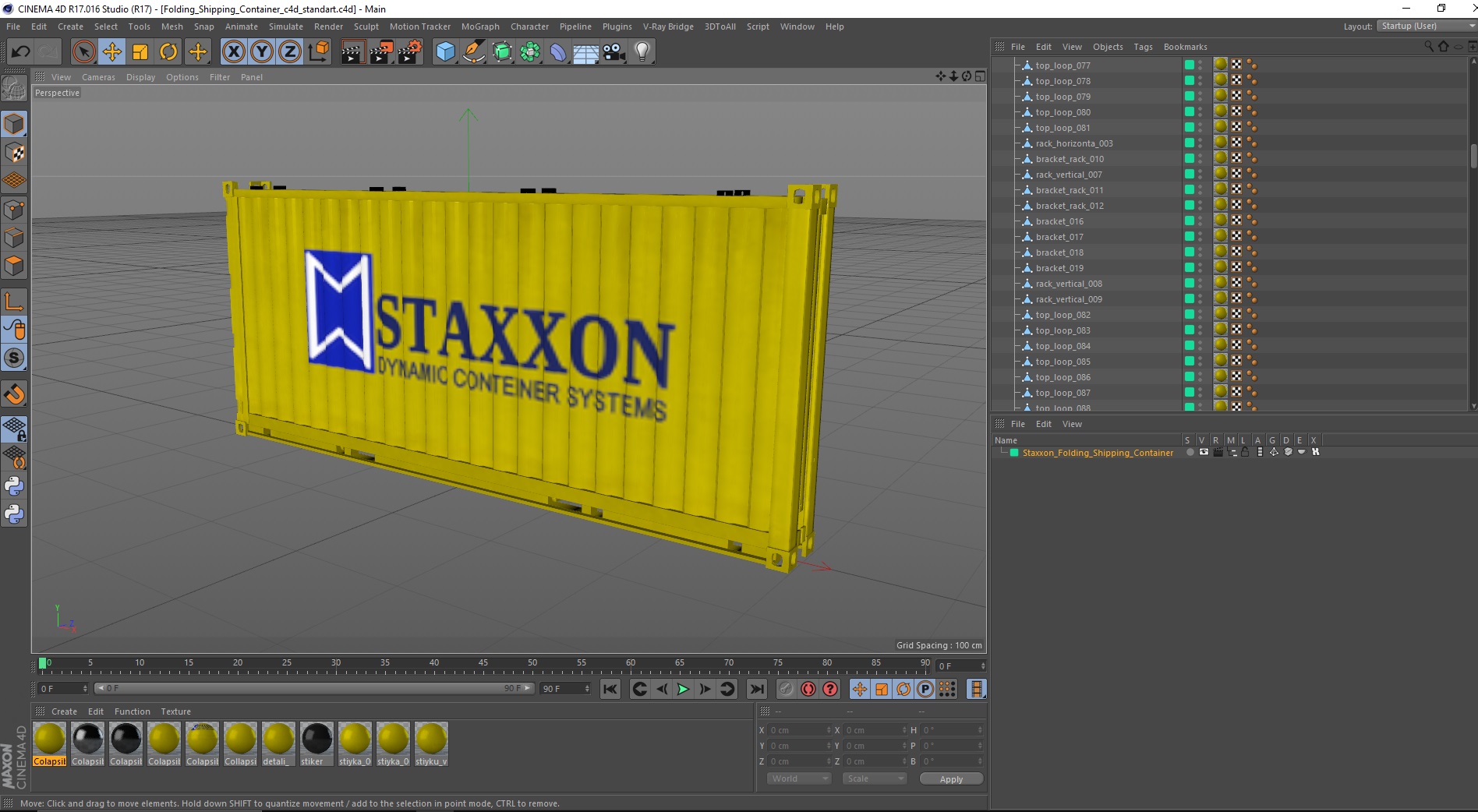Toggle the coordinate system icon
1478x812 pixels.
coord(318,52)
